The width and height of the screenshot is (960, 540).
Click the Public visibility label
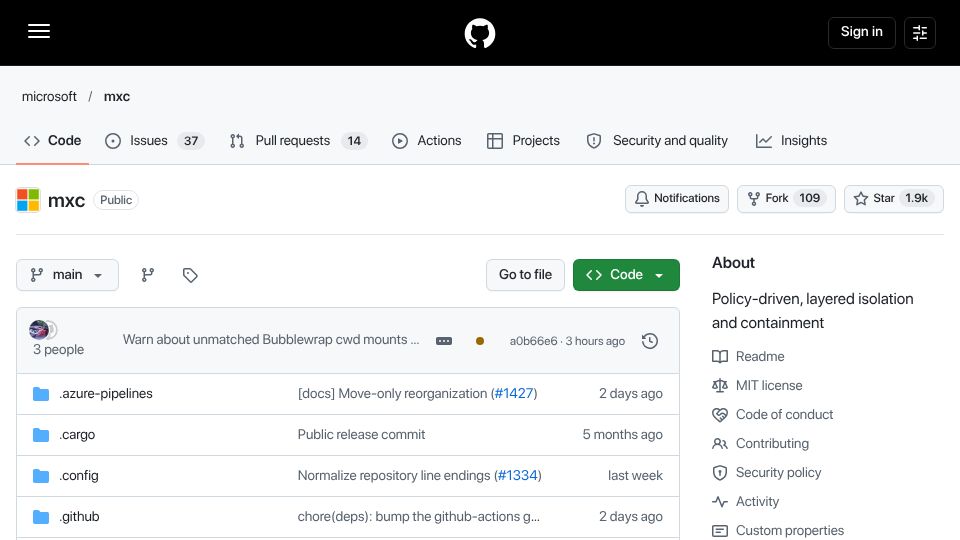click(x=116, y=200)
